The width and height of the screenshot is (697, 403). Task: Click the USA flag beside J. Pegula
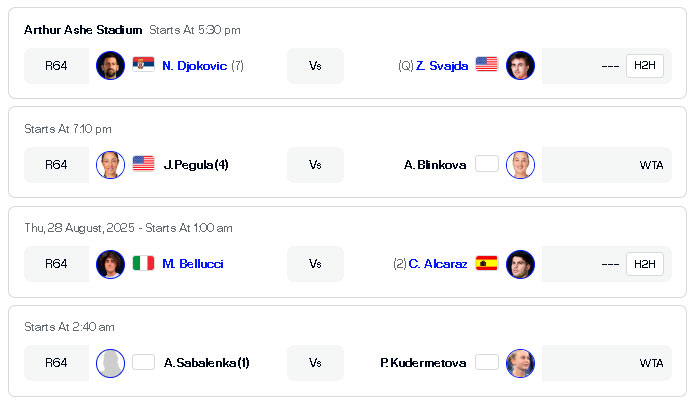coord(144,164)
